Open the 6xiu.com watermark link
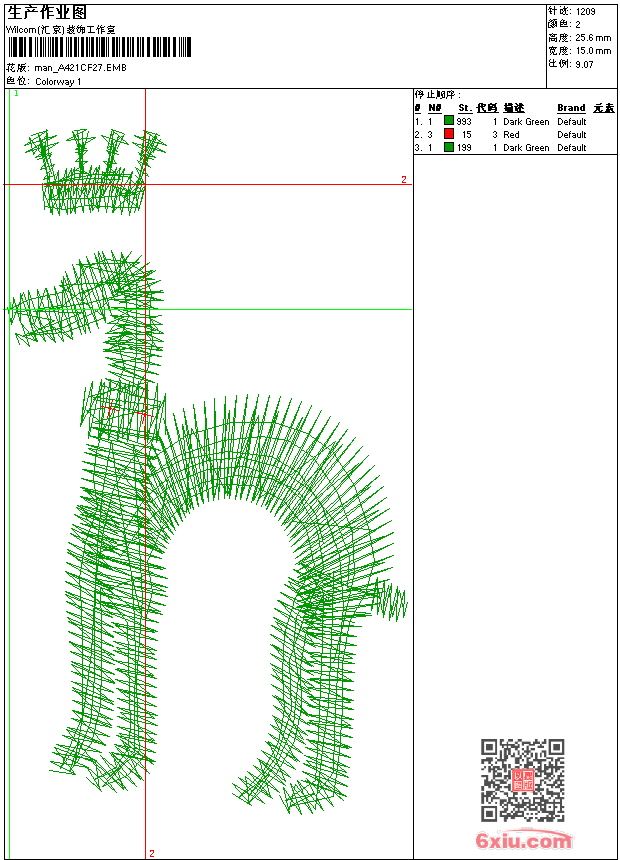 tap(523, 841)
